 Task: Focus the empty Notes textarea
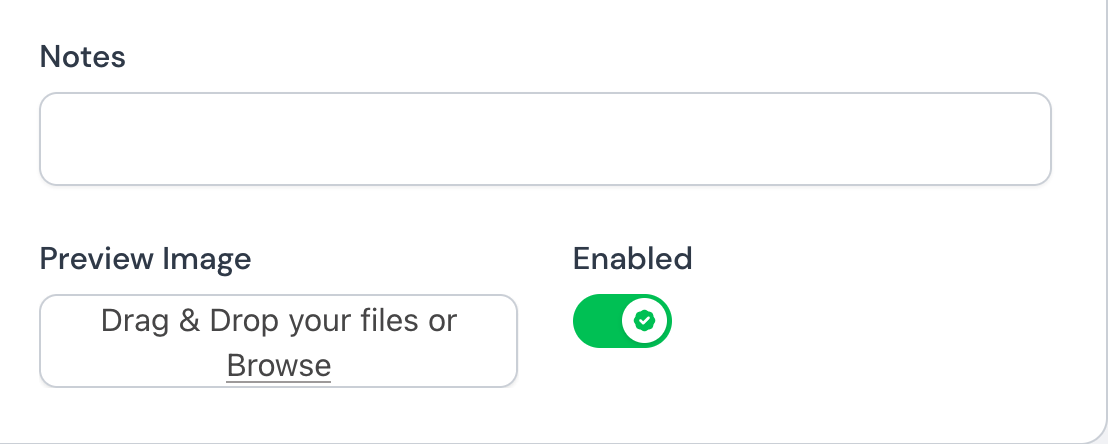[545, 139]
